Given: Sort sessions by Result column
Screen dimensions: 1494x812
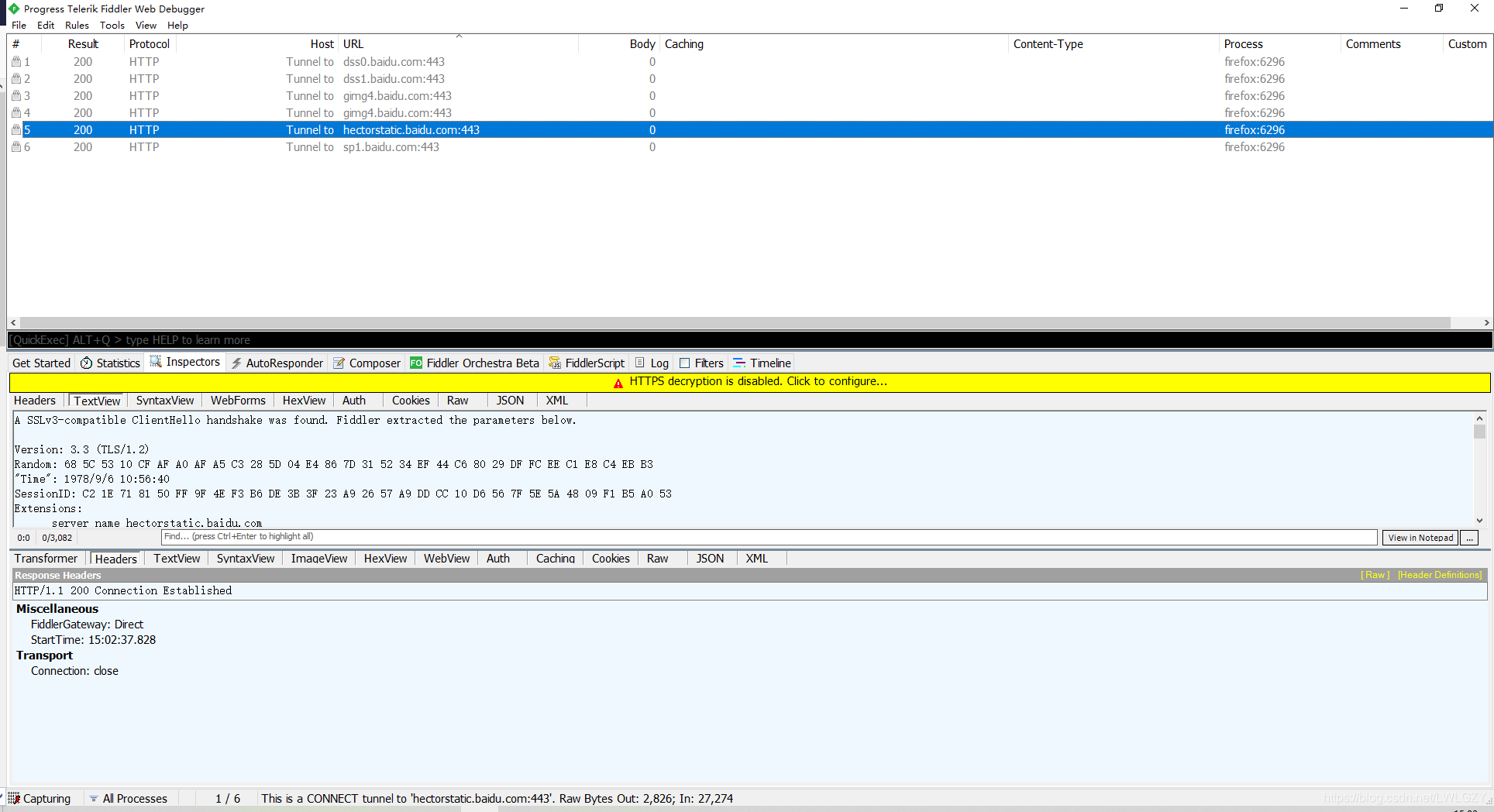Looking at the screenshot, I should pos(83,44).
